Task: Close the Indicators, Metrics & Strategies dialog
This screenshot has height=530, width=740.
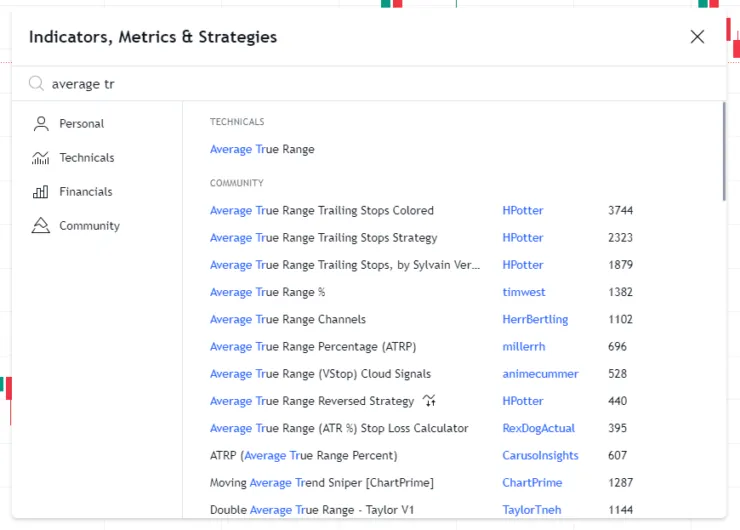Action: pyautogui.click(x=697, y=37)
